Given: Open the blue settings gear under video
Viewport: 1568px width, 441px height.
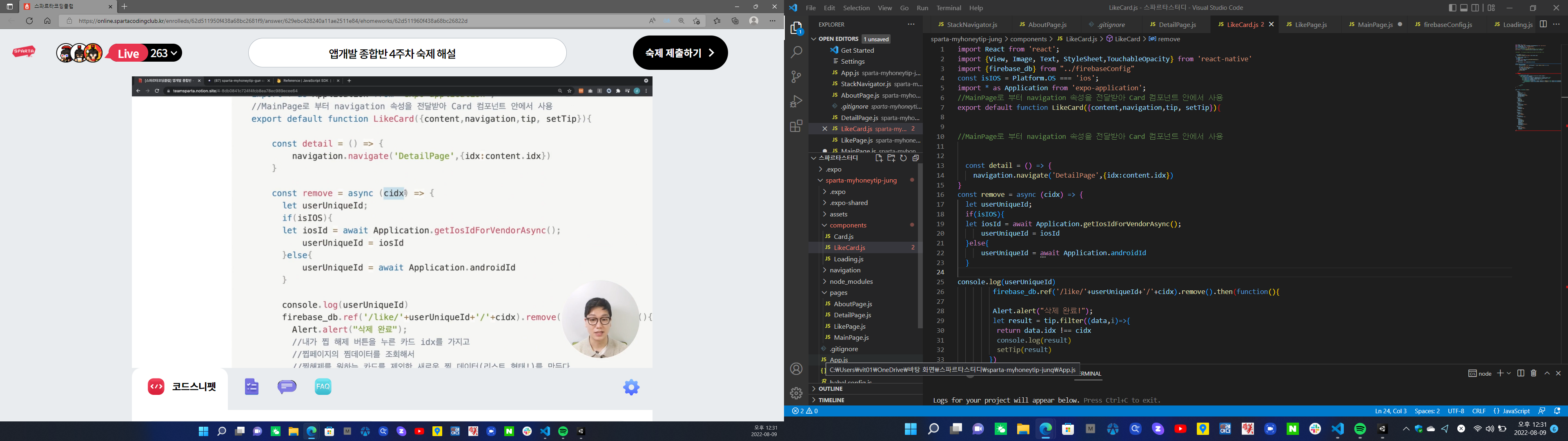Looking at the screenshot, I should (631, 387).
